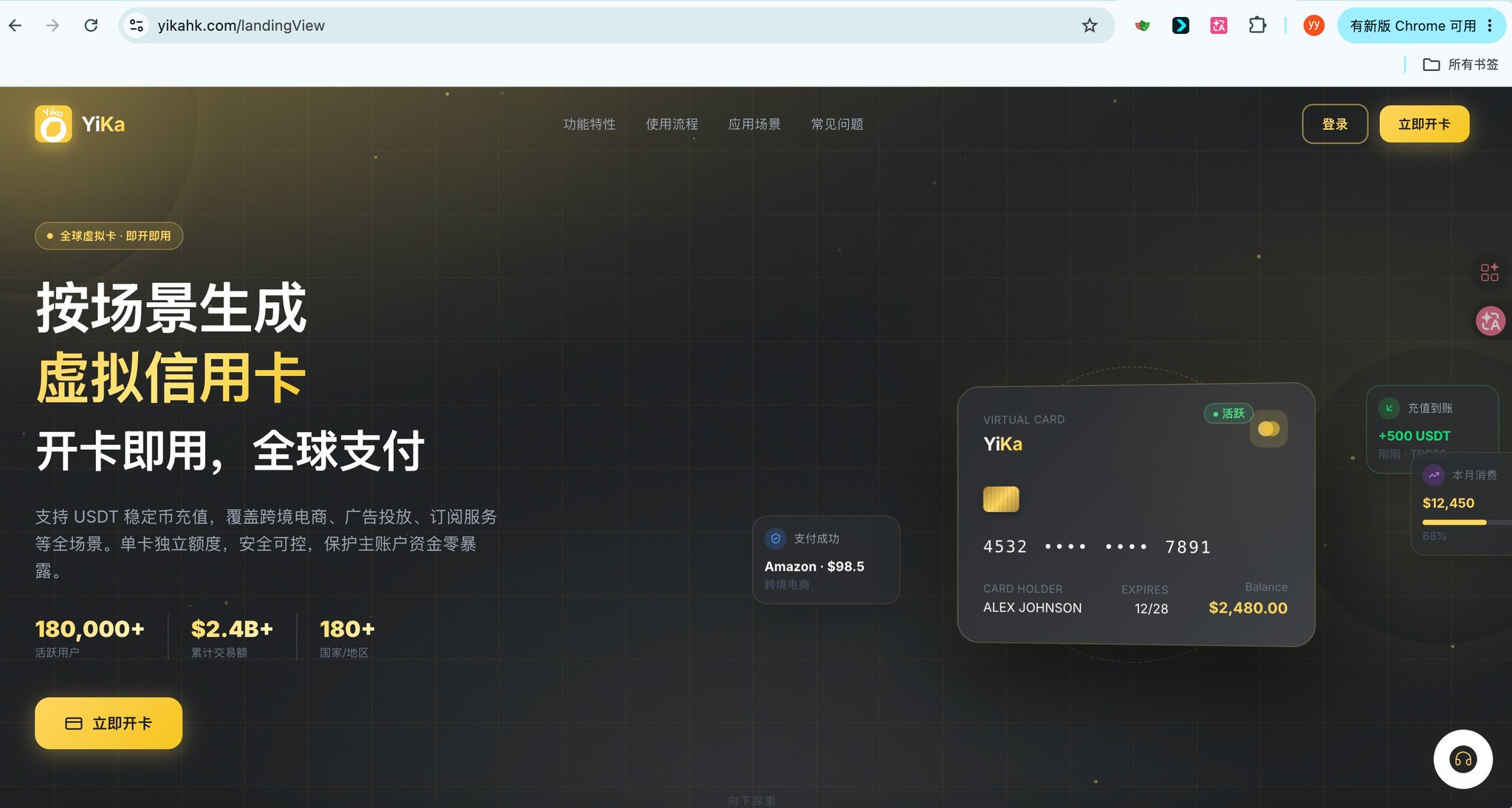
Task: Click the gold chip on the virtual card
Action: [x=1001, y=499]
